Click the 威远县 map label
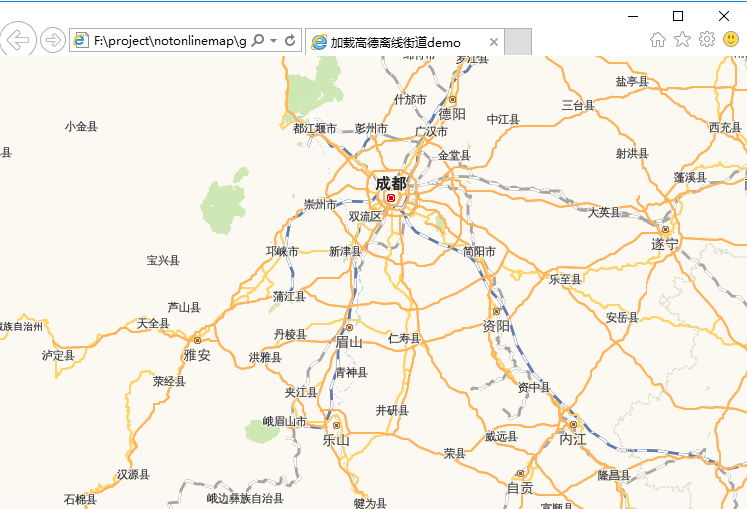 click(x=501, y=437)
